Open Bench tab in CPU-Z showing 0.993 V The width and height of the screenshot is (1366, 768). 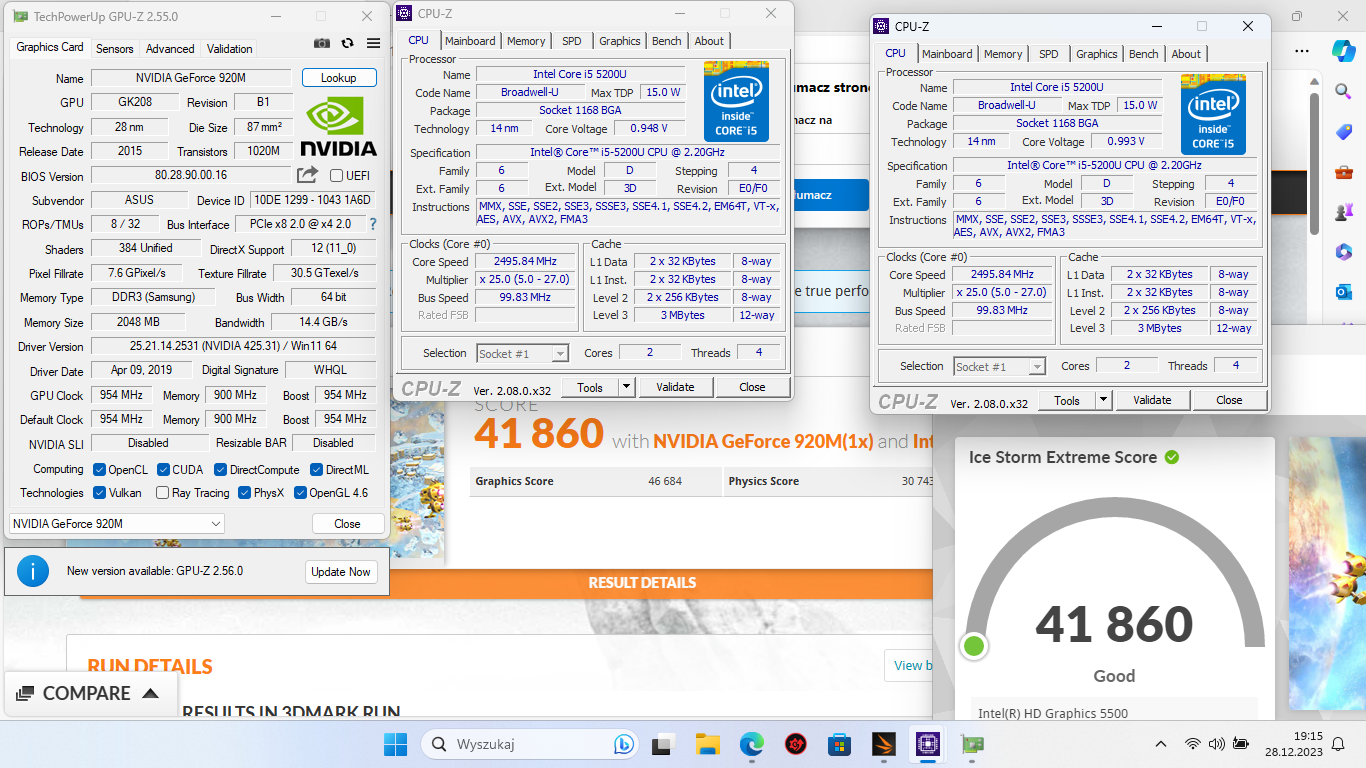[x=1144, y=54]
